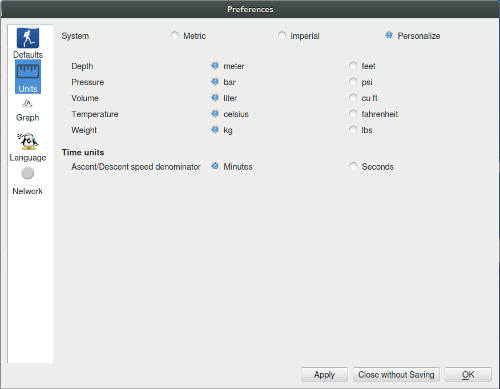Image resolution: width=500 pixels, height=389 pixels.
Task: Click Close without Saving
Action: click(396, 375)
